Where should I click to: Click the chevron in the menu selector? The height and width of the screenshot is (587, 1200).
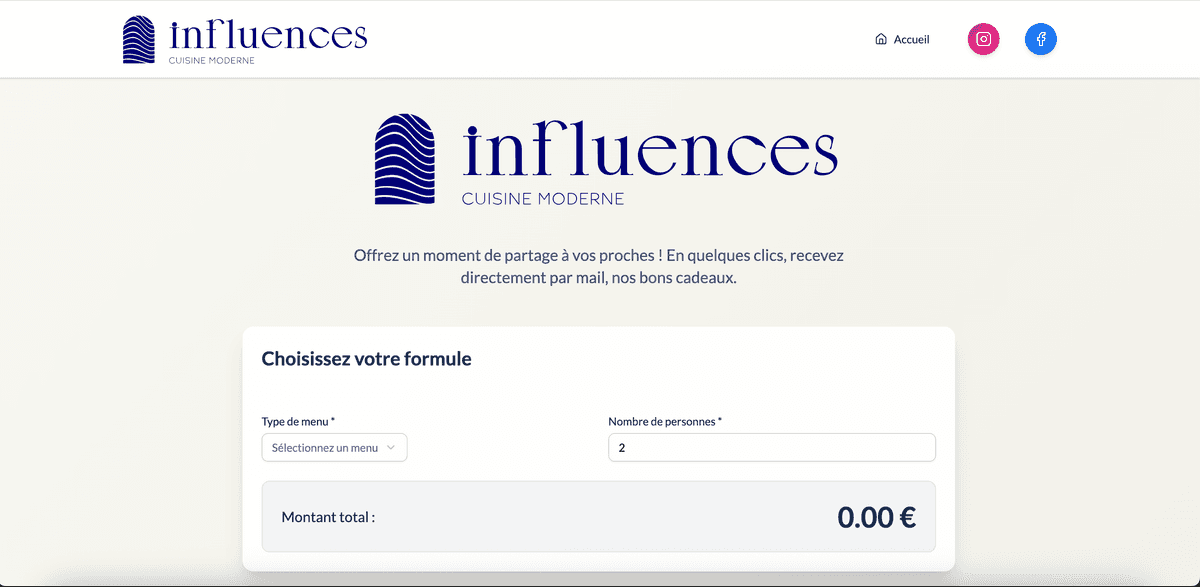391,448
